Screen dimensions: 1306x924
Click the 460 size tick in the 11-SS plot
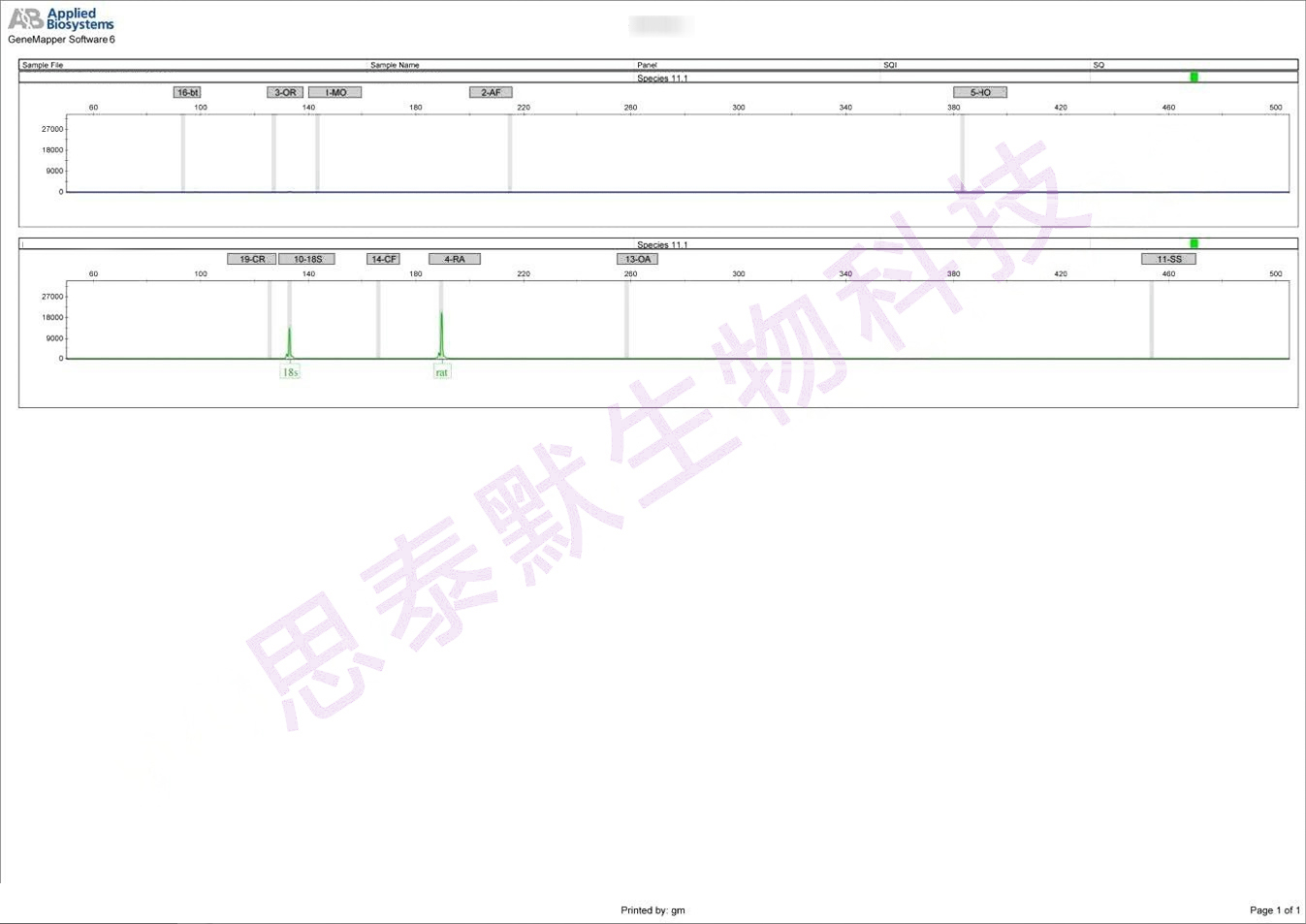(1168, 274)
